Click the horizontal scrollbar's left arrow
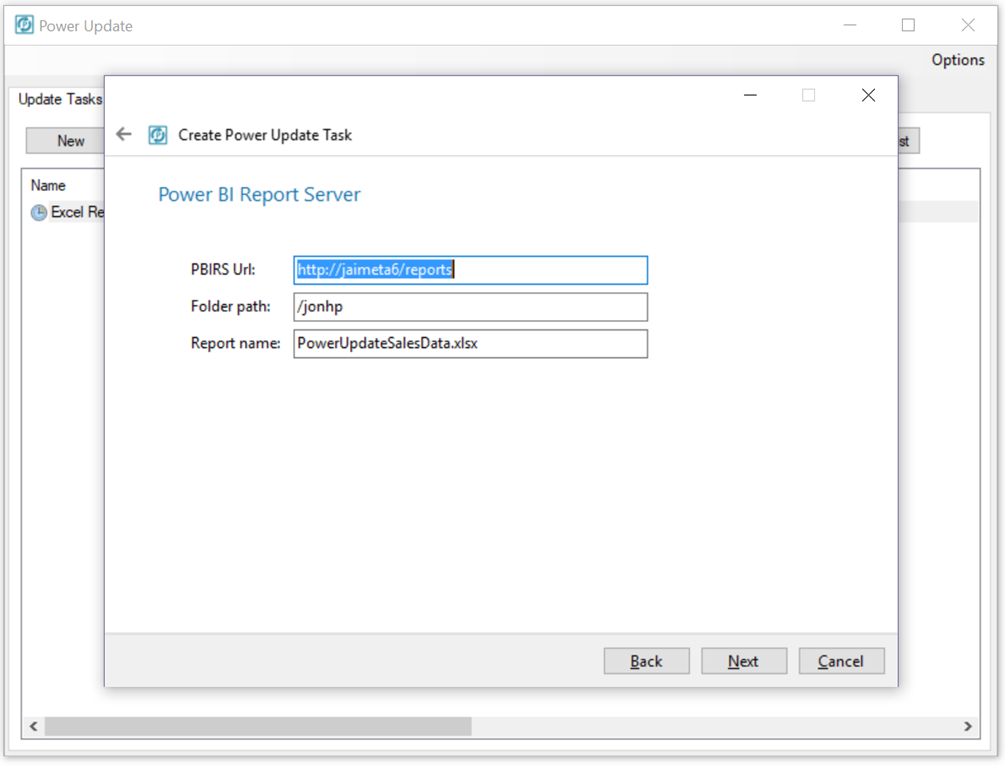 [34, 726]
